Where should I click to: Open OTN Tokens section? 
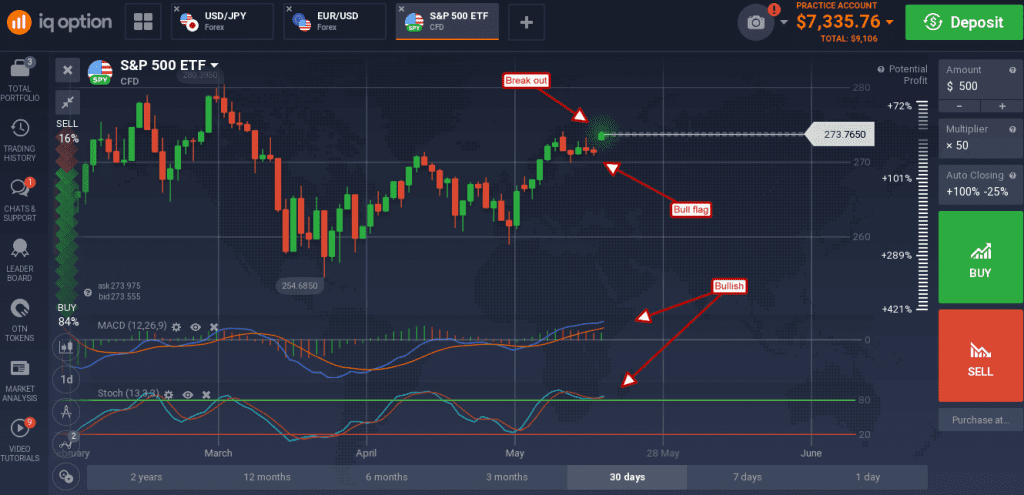tap(20, 321)
